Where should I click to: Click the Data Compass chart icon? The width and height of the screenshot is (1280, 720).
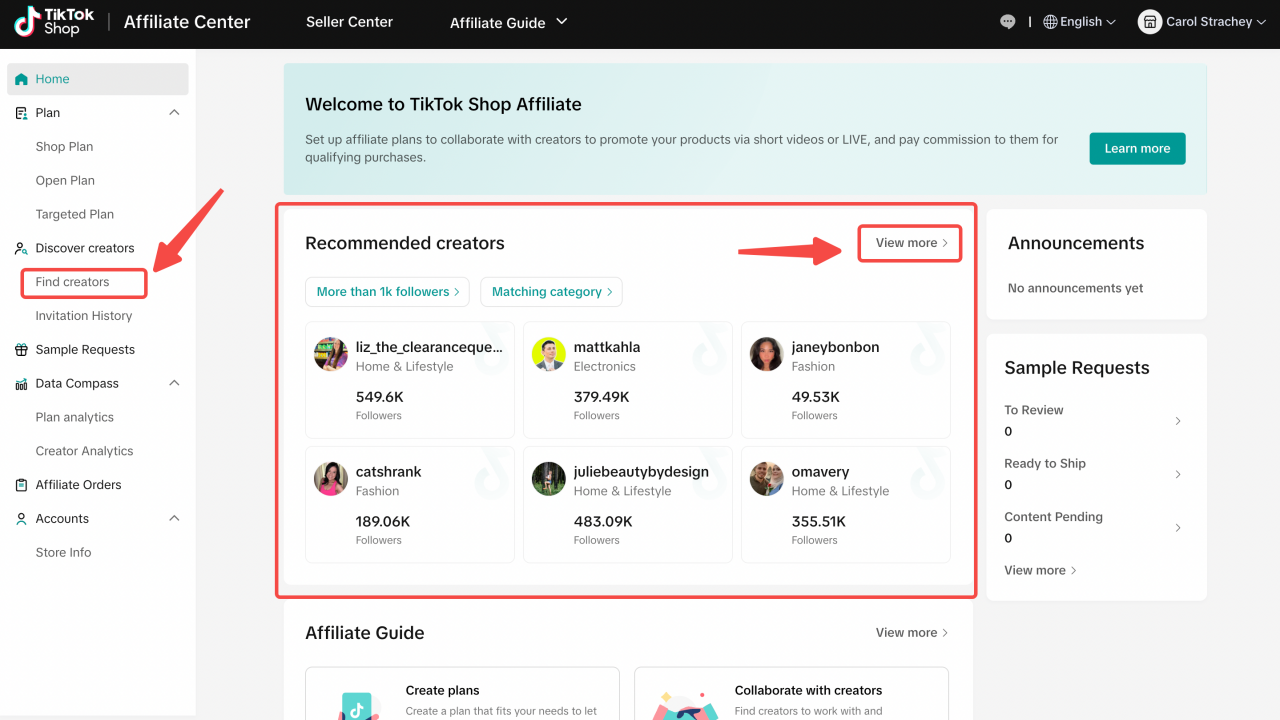[x=21, y=384]
